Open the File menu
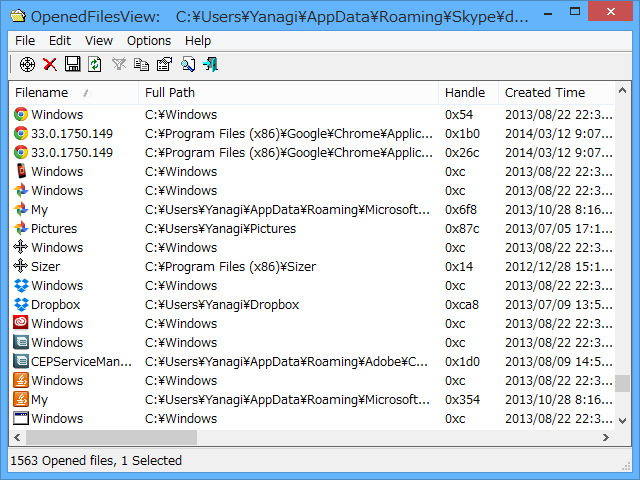 click(25, 41)
